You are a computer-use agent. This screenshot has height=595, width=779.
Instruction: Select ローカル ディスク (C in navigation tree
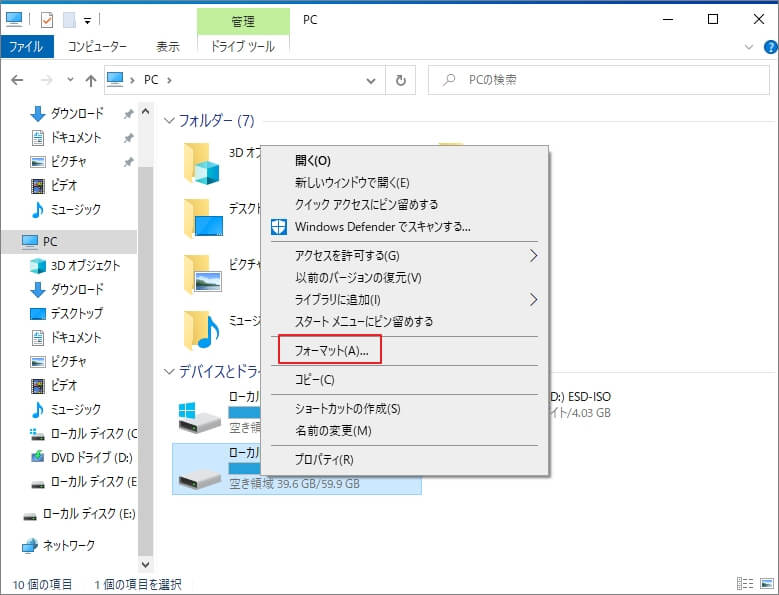[83, 434]
